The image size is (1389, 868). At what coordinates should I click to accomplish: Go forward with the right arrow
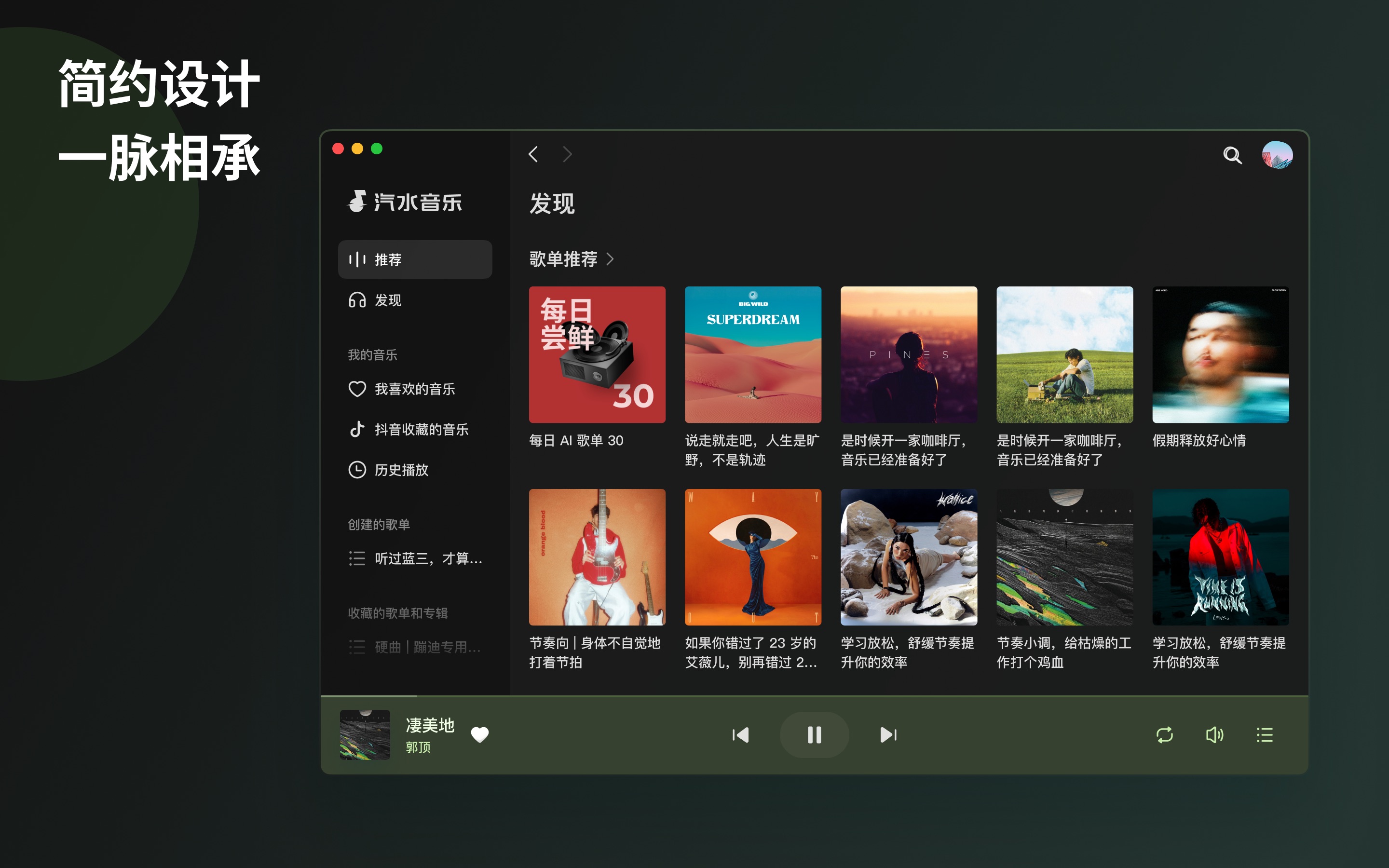[568, 154]
